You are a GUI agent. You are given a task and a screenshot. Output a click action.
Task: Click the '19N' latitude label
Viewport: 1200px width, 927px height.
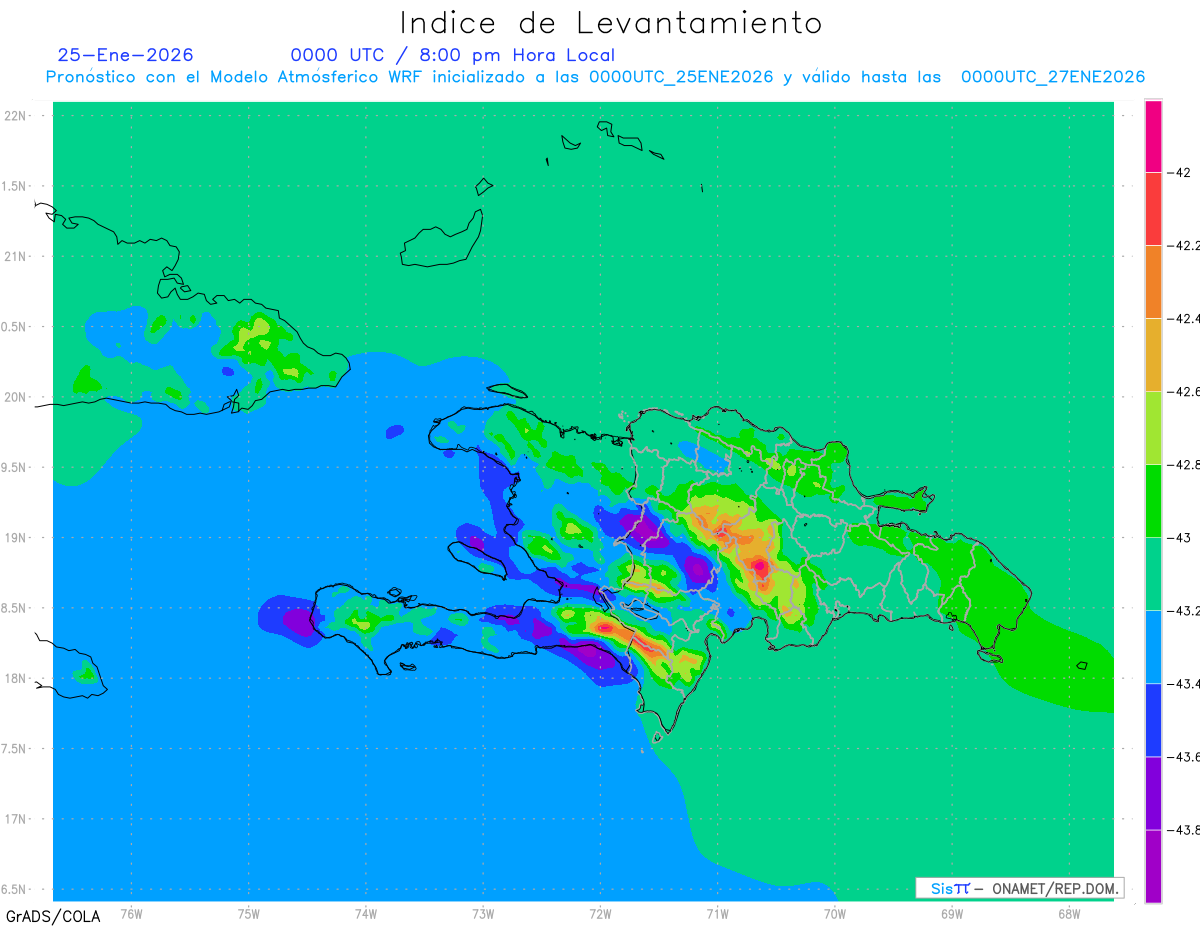[x=16, y=538]
